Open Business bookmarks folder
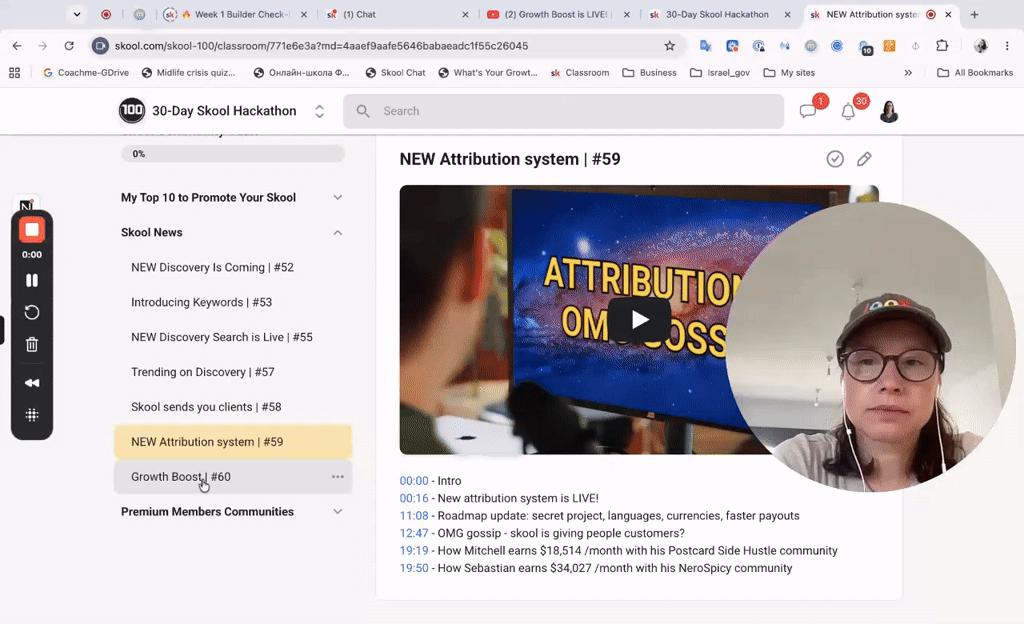 [650, 72]
